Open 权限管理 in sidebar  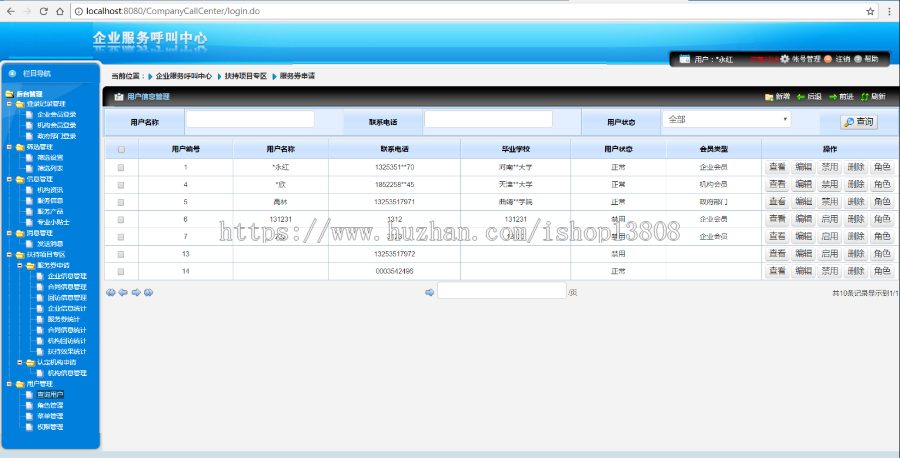[50, 427]
